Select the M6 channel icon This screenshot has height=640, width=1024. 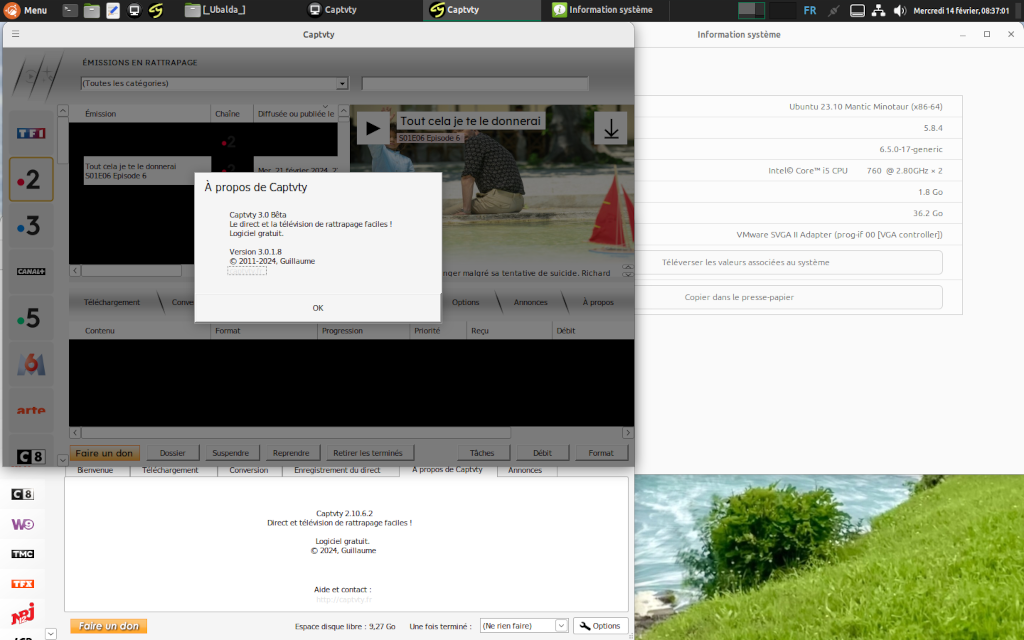pyautogui.click(x=30, y=364)
